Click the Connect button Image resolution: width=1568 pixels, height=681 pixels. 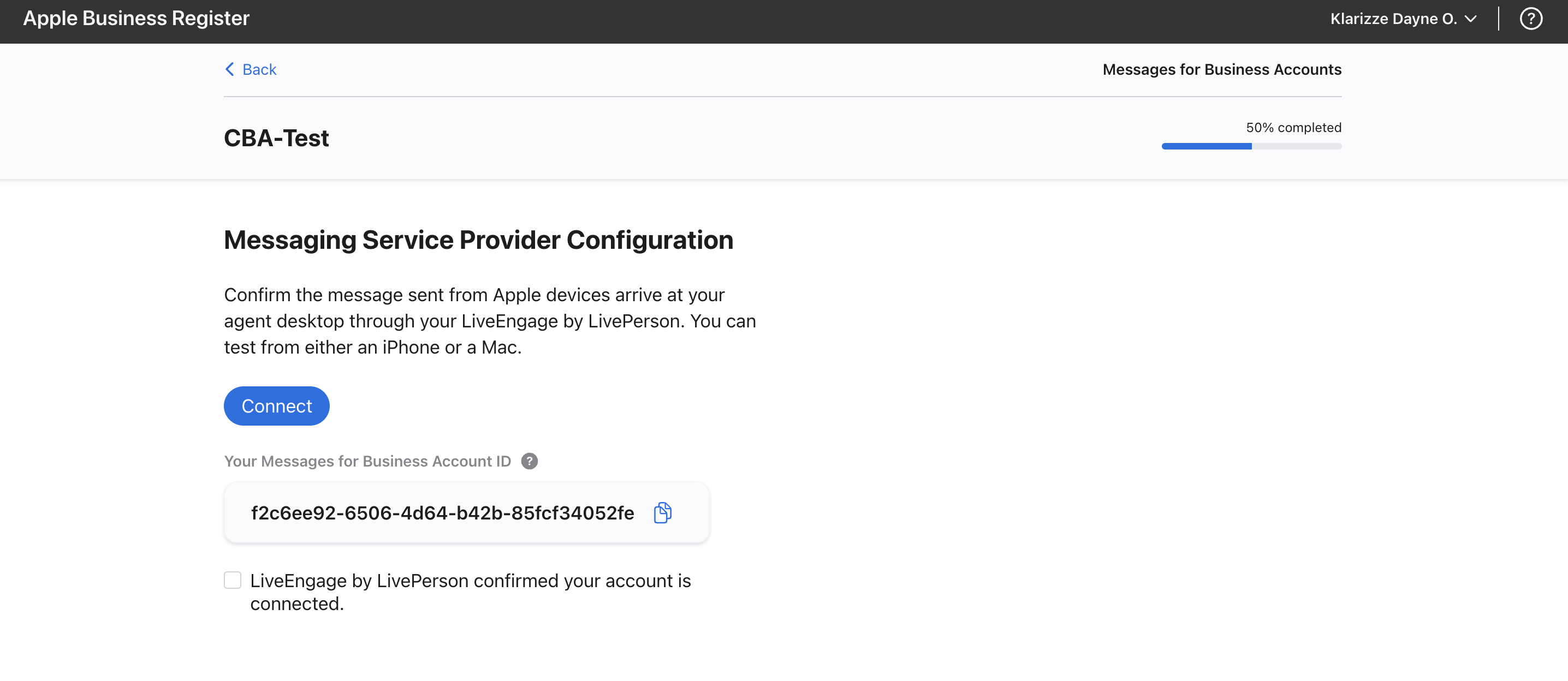276,406
